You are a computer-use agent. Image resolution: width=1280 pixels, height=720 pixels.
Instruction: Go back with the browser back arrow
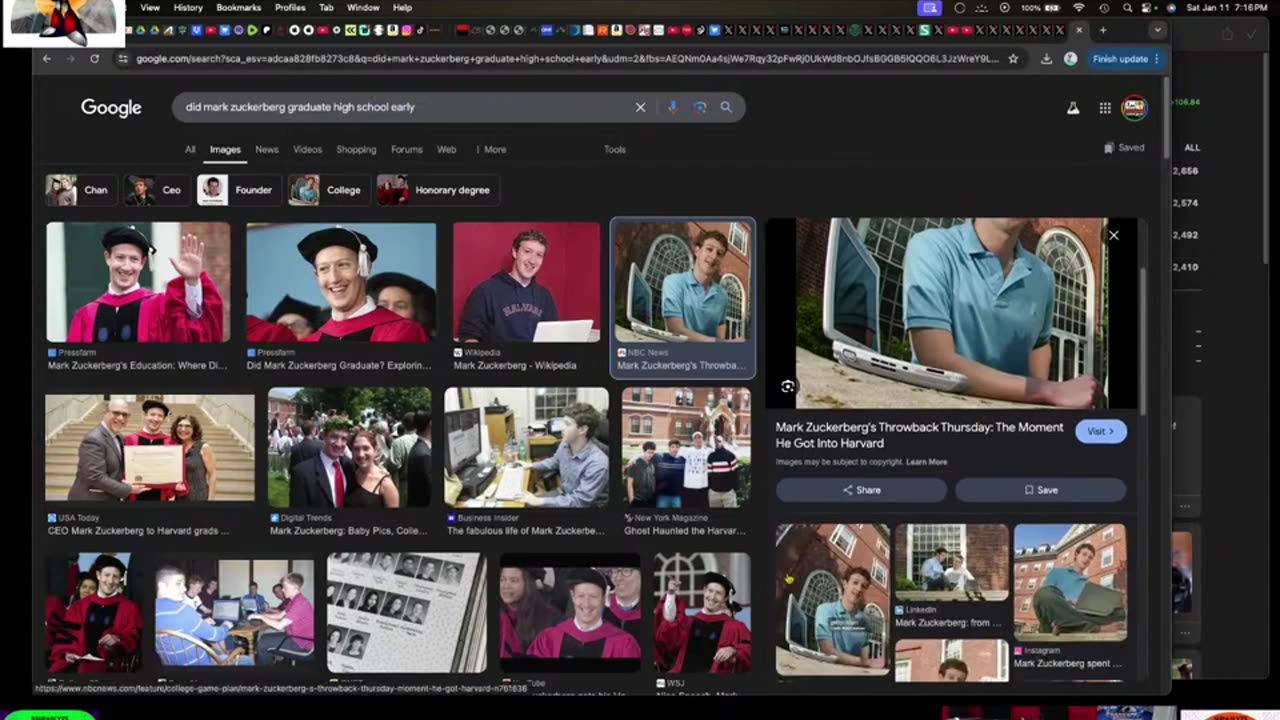(46, 59)
